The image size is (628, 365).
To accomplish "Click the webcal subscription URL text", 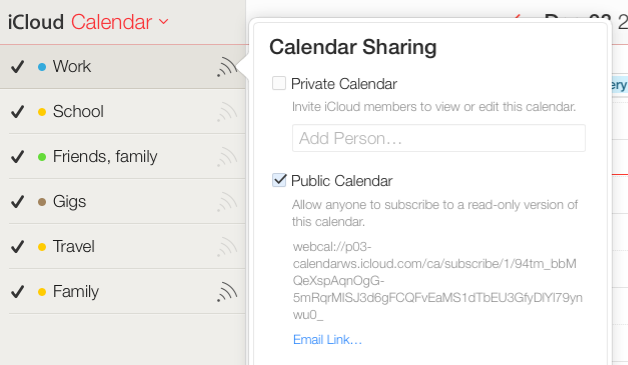I will [437, 281].
